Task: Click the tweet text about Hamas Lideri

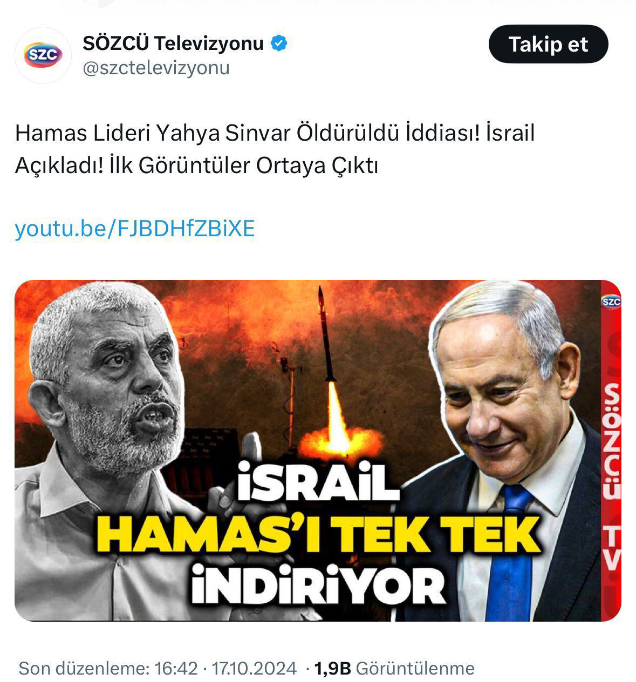Action: pyautogui.click(x=274, y=149)
